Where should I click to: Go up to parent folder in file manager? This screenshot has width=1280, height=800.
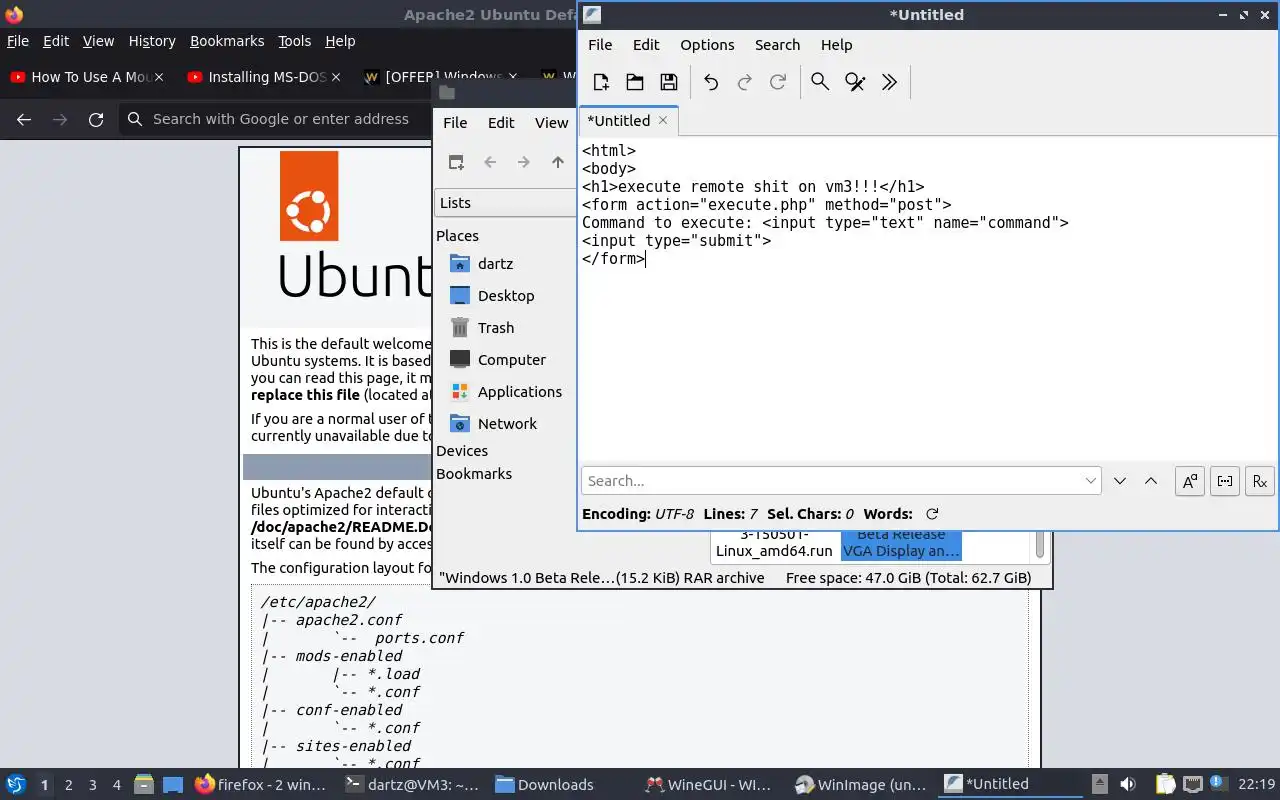coord(558,162)
